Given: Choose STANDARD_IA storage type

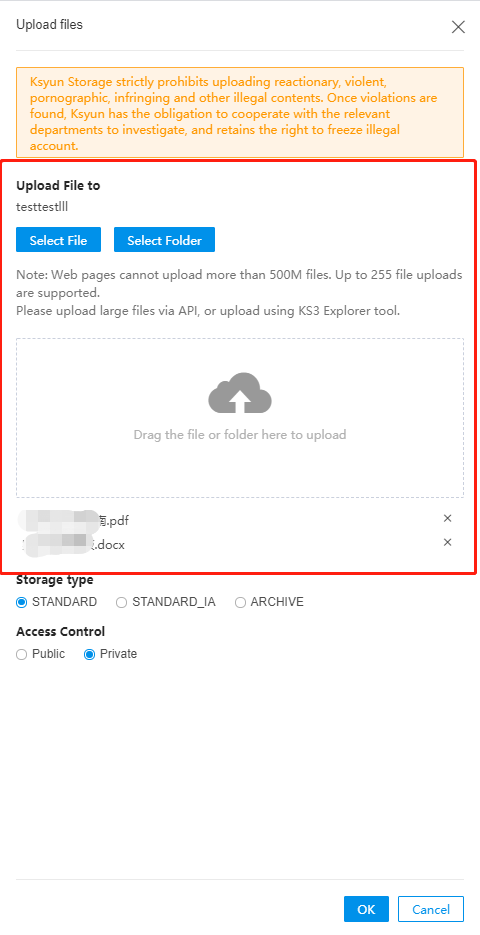Looking at the screenshot, I should pyautogui.click(x=166, y=602).
